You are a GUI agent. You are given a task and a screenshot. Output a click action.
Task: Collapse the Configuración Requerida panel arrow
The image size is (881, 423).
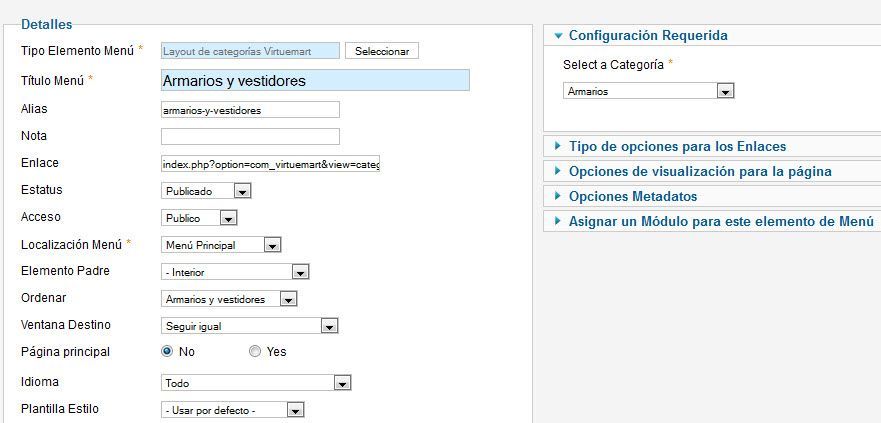click(558, 35)
